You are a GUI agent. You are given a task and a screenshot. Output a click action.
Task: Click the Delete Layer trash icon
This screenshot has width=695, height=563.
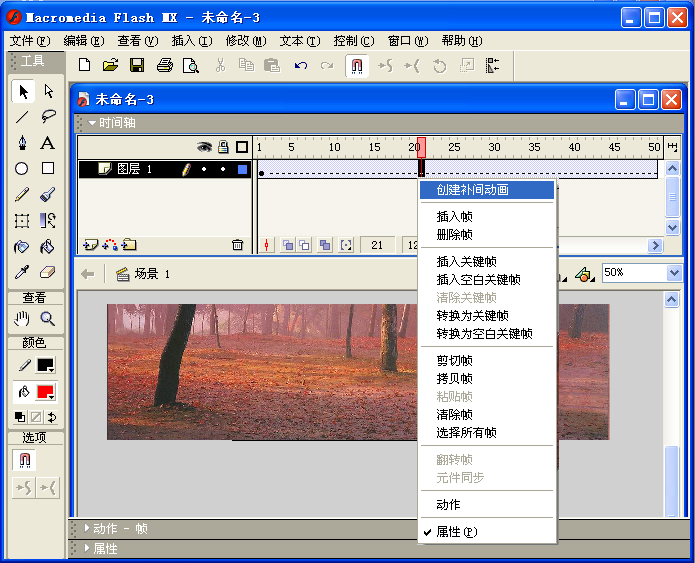[238, 245]
